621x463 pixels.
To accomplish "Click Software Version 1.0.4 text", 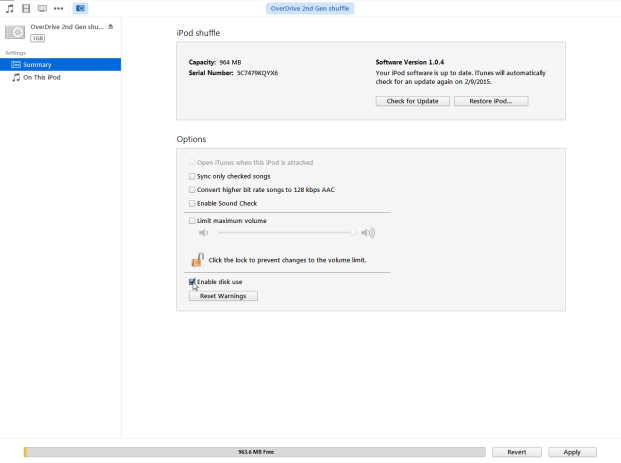I will [410, 62].
